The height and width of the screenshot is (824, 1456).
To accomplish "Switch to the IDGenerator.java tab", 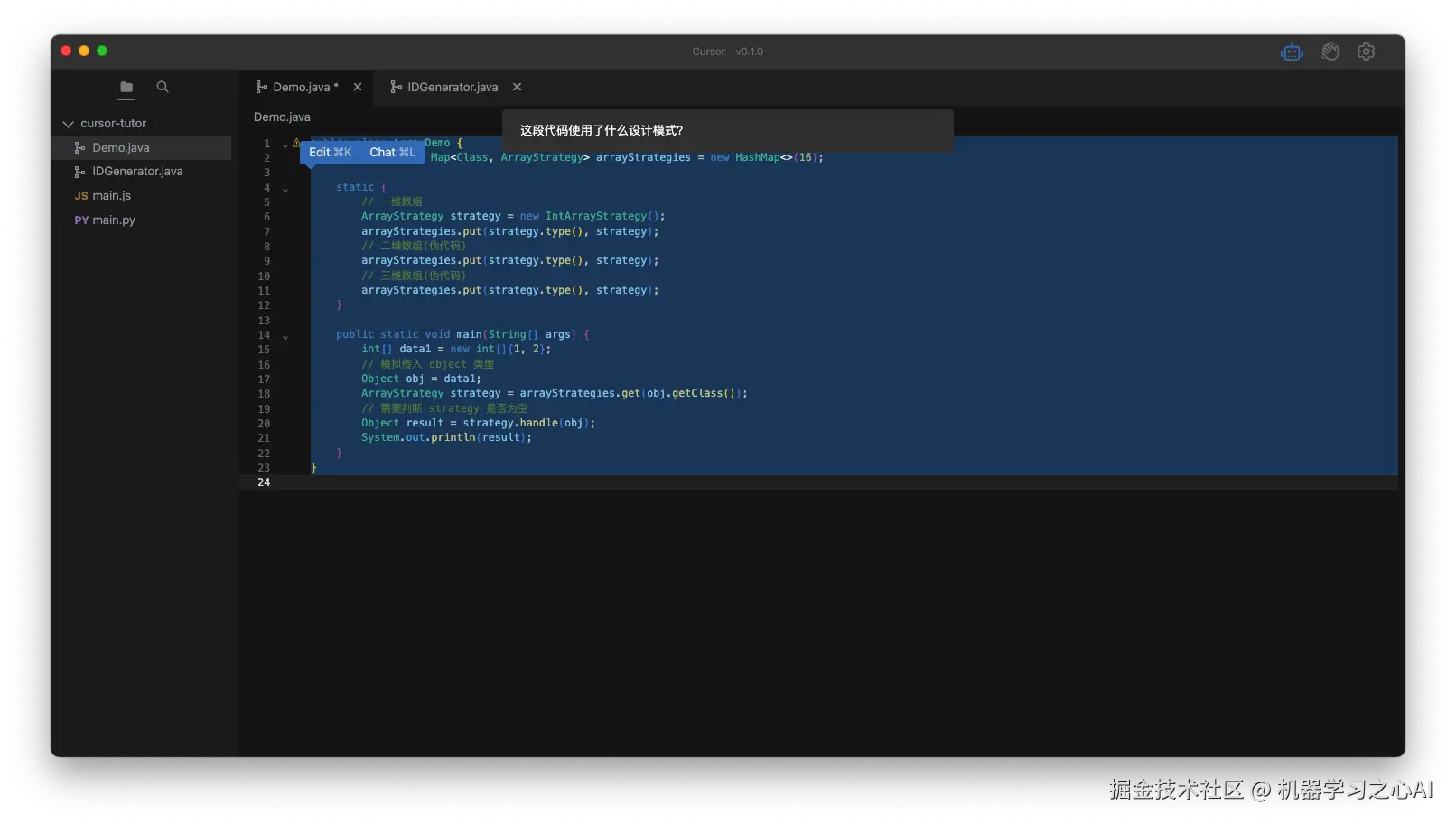I will (444, 88).
